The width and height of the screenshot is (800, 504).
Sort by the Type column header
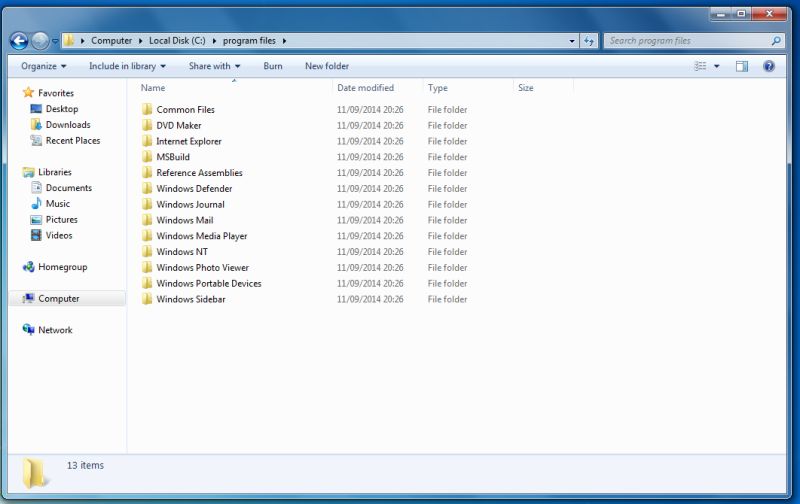pos(437,88)
